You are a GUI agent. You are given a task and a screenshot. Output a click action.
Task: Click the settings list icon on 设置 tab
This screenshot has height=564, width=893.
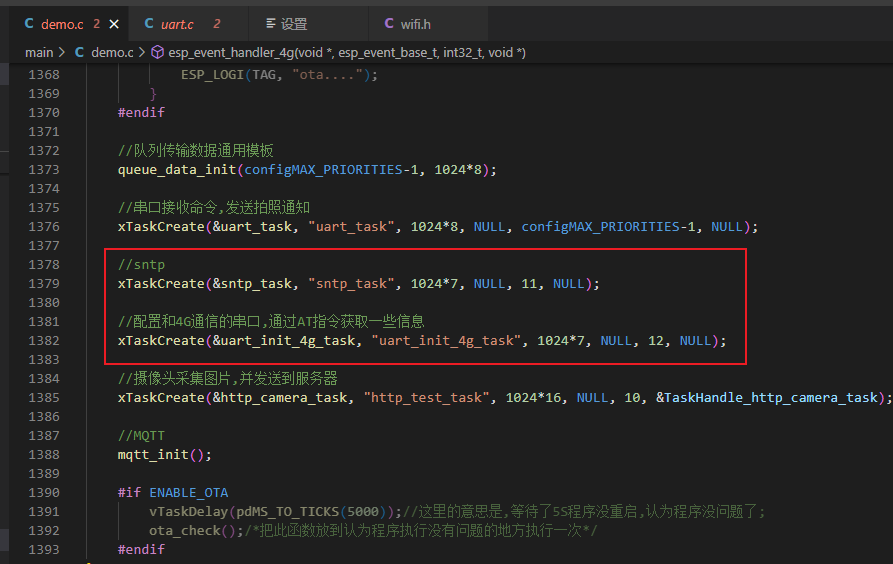271,23
